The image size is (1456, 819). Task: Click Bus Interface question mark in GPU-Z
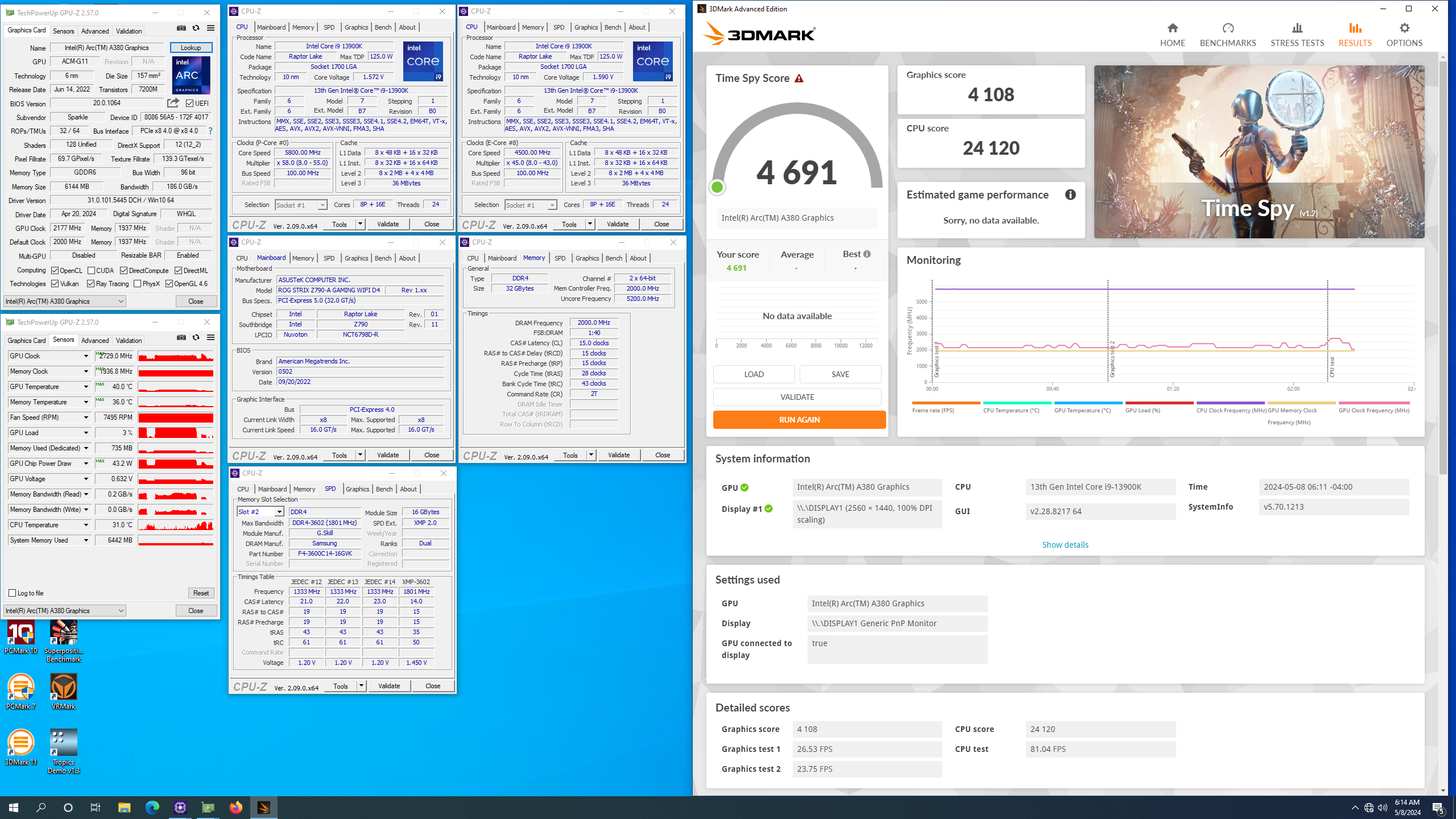(x=210, y=131)
